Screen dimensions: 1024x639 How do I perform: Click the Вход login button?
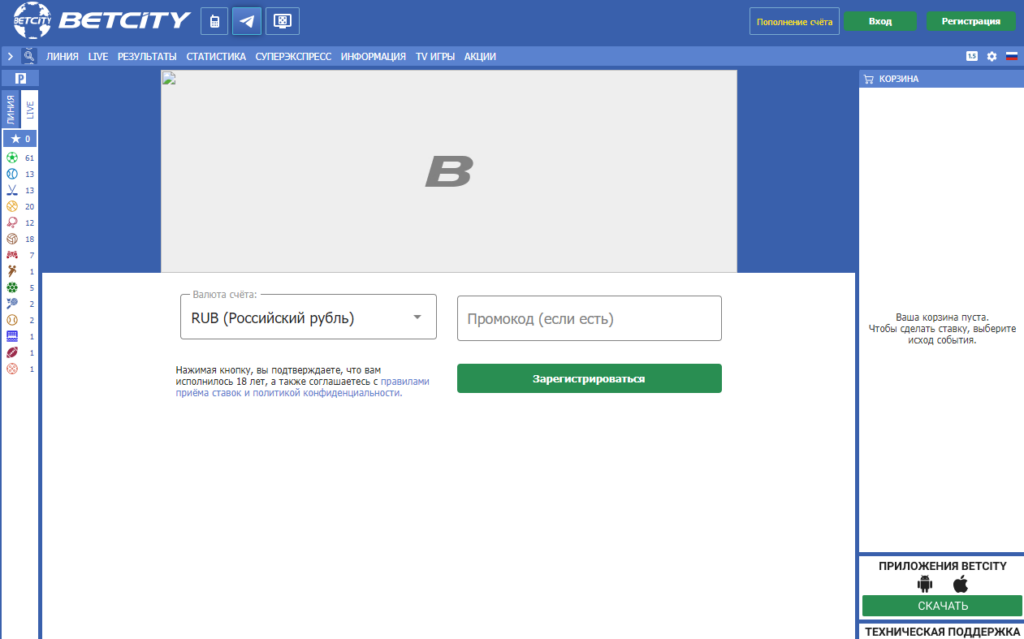880,22
